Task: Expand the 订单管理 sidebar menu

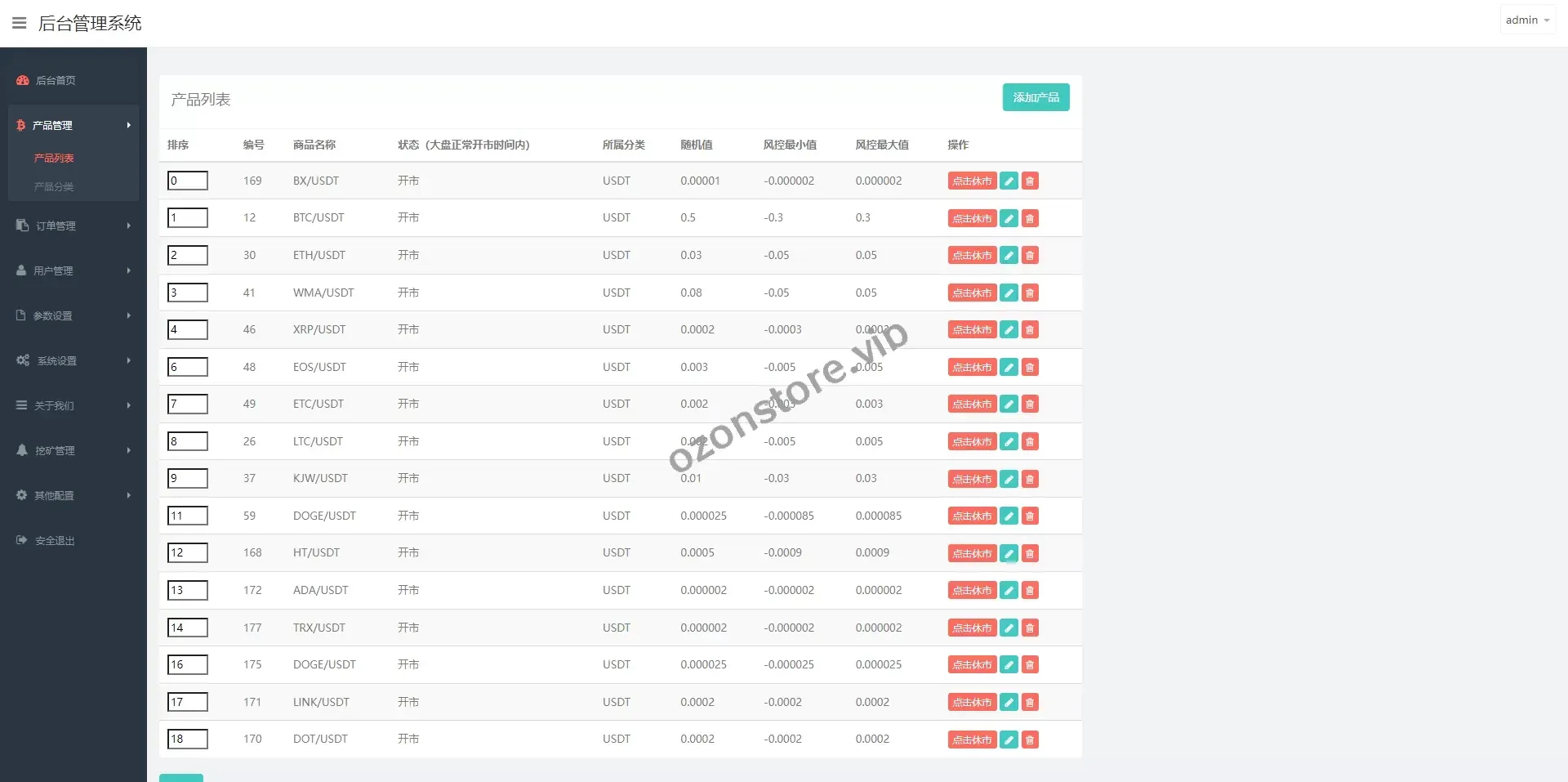Action: (73, 226)
